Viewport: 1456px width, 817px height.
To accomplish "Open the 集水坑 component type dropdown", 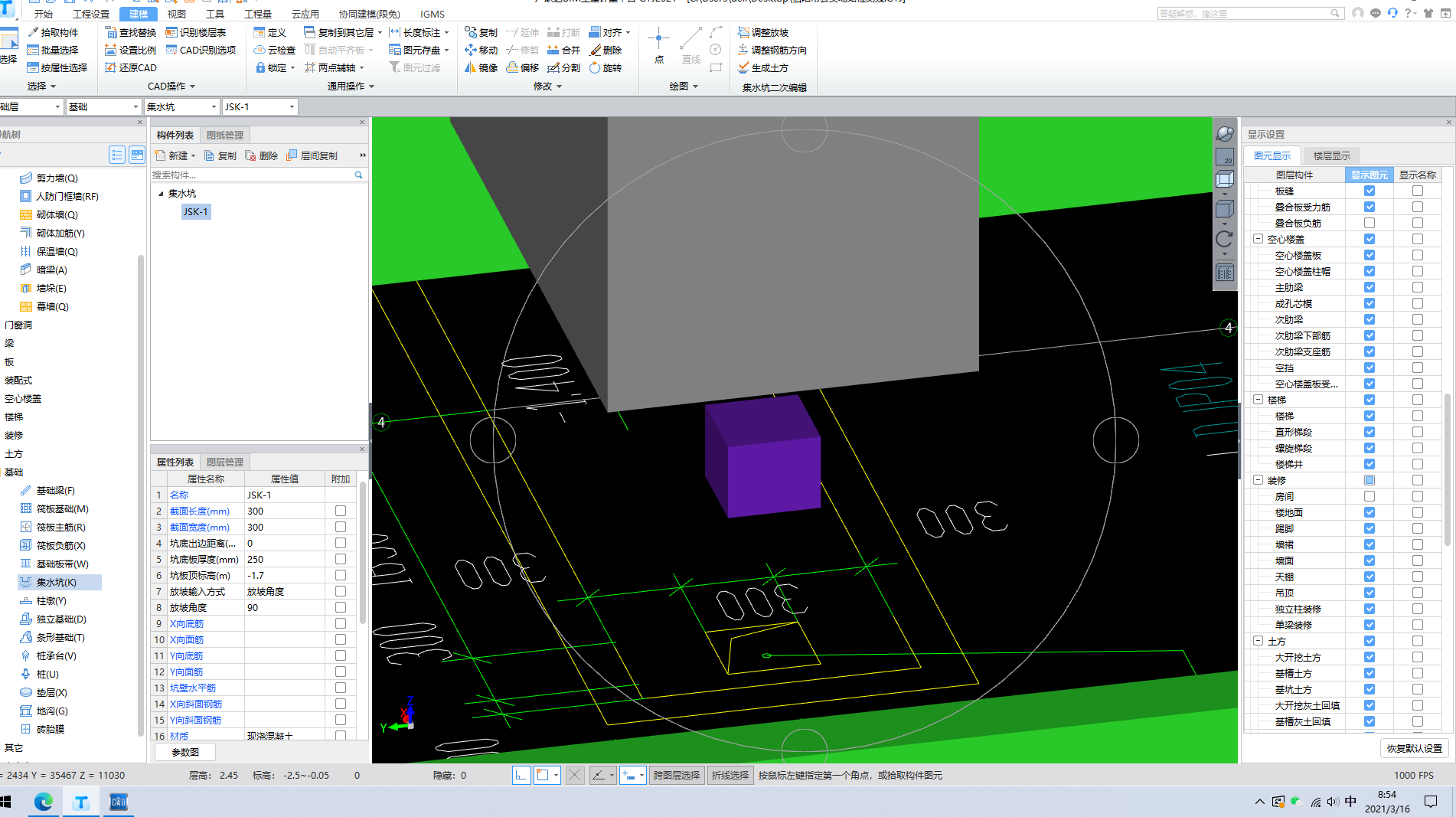I will tap(182, 106).
